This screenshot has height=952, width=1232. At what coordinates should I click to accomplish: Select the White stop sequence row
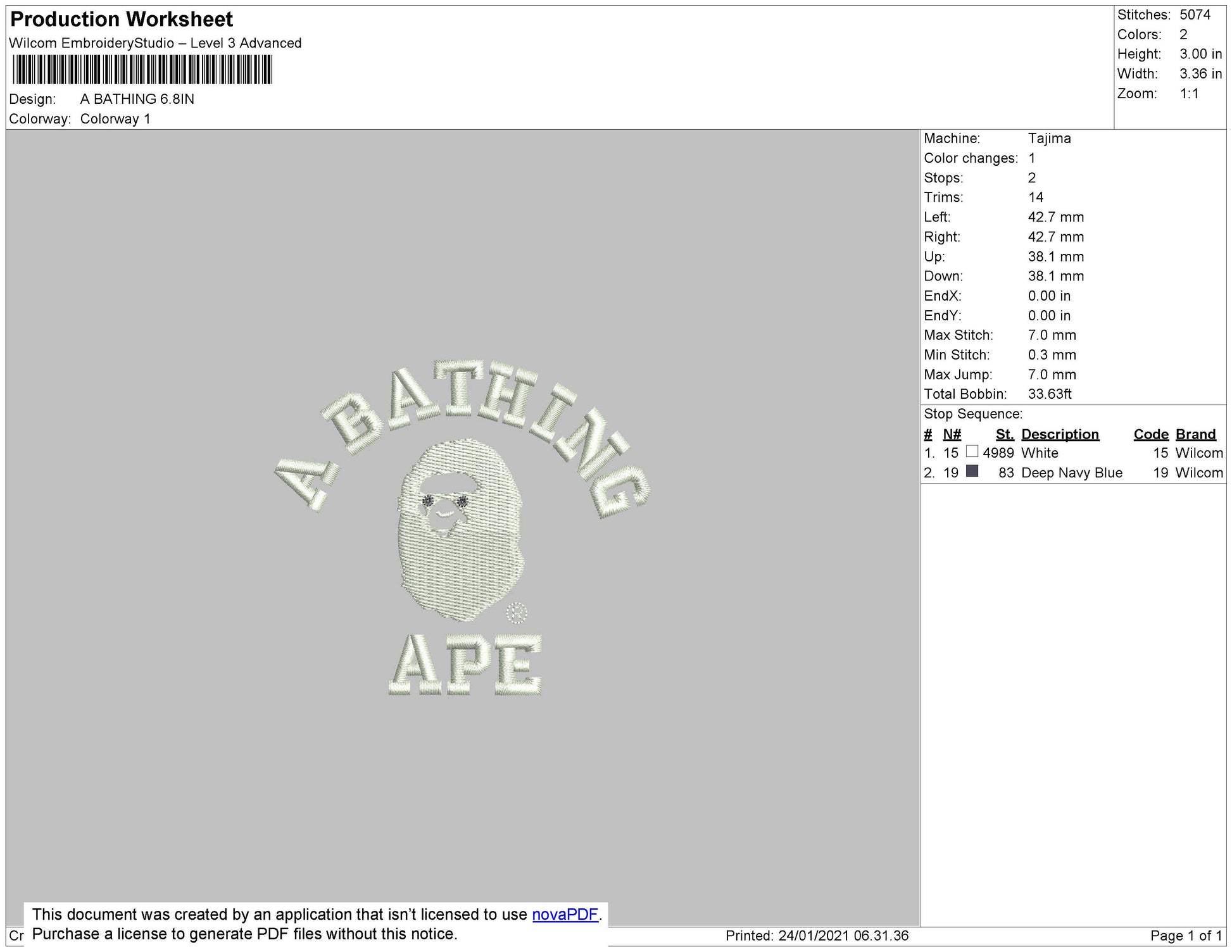click(1072, 453)
